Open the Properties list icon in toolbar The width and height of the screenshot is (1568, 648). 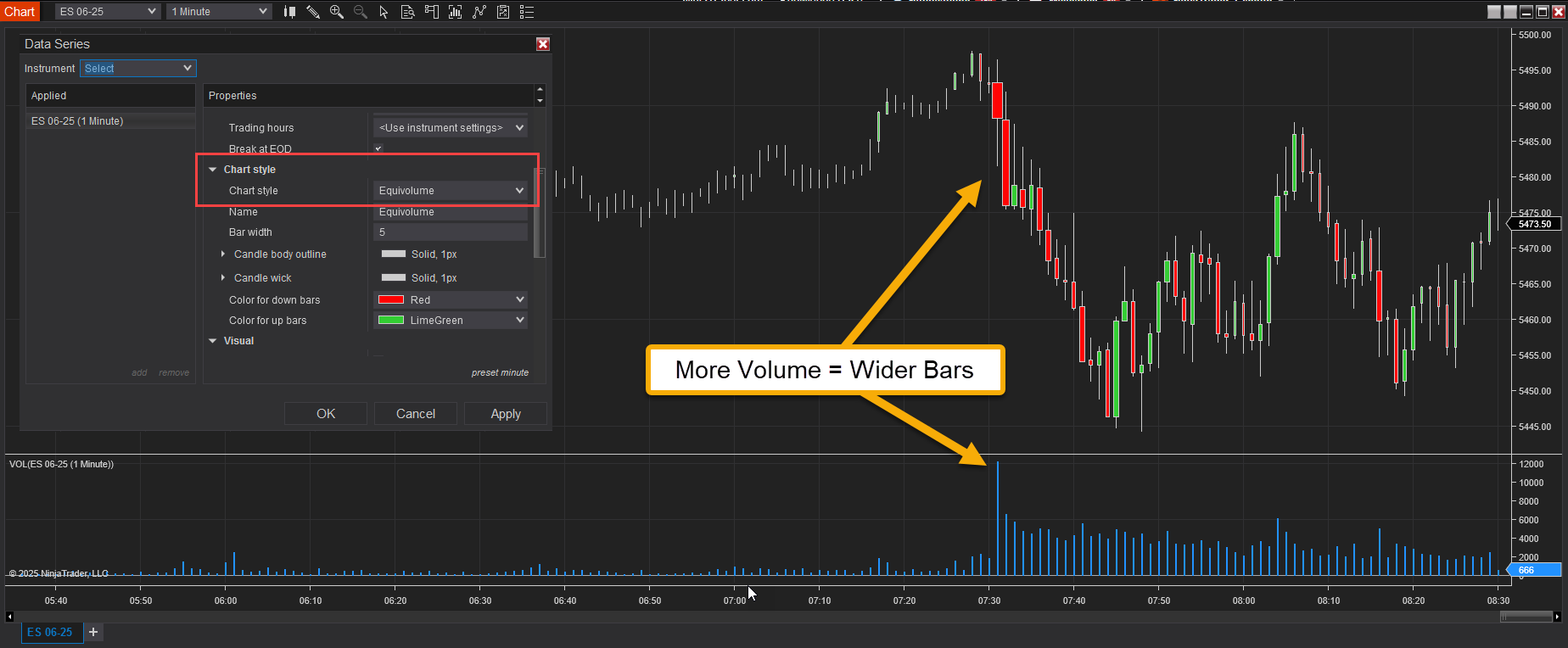[527, 12]
